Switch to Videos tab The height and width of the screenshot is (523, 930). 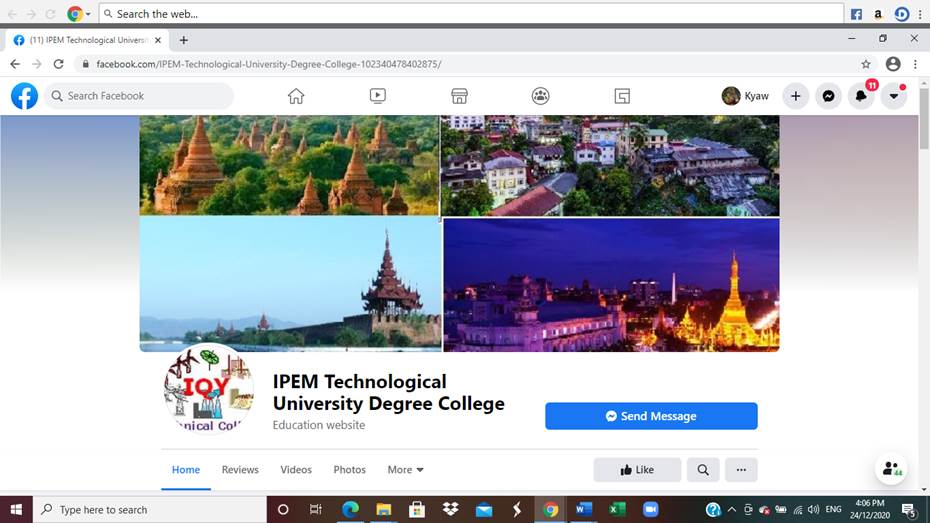pyautogui.click(x=296, y=470)
